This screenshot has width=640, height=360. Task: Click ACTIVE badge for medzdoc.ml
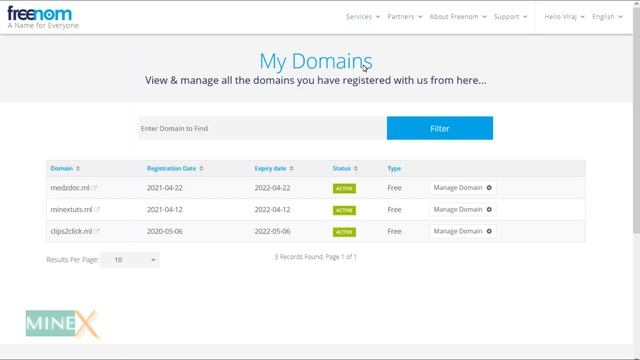(x=344, y=188)
